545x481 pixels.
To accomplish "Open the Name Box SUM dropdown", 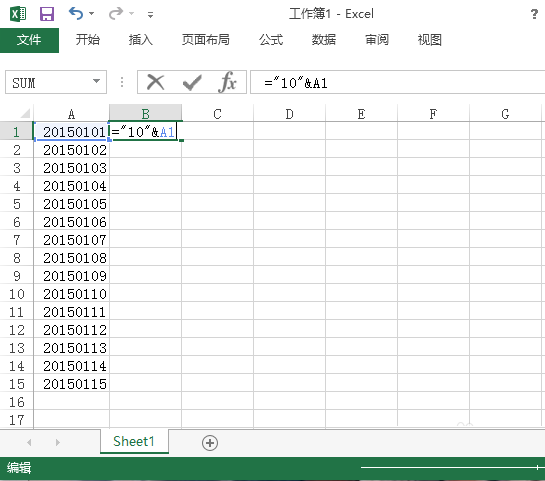I will click(x=96, y=82).
